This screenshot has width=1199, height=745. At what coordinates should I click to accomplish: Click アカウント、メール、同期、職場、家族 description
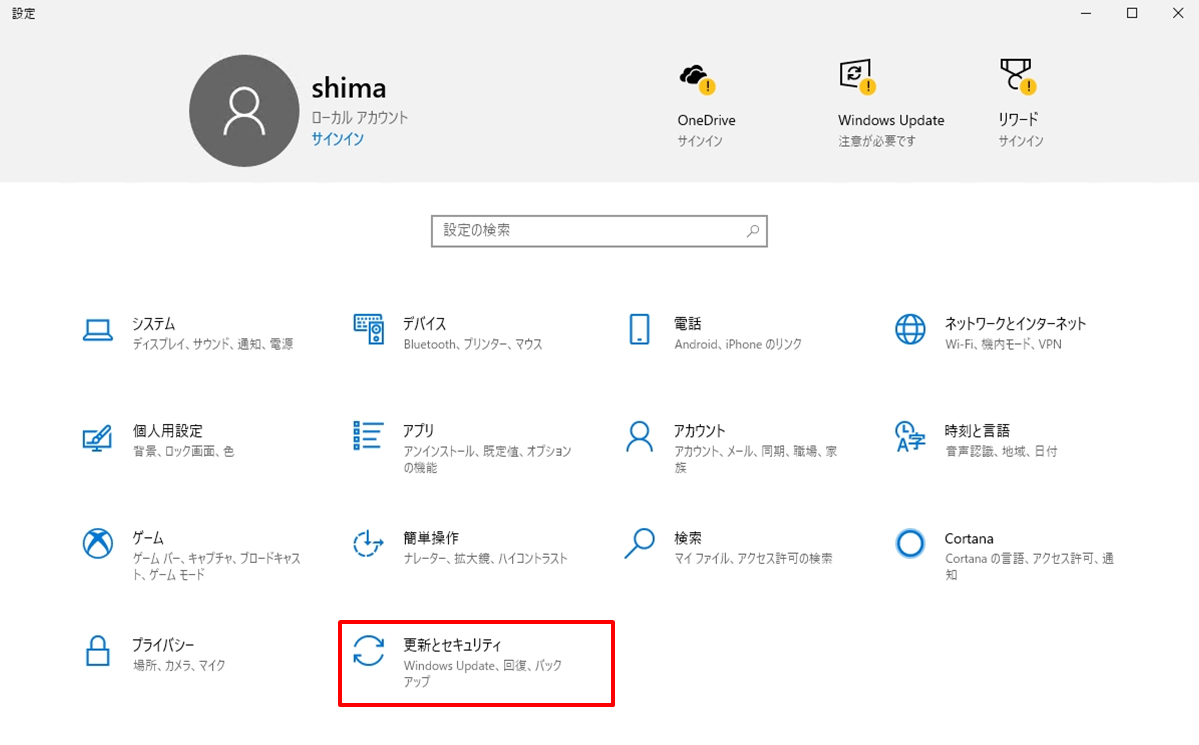[755, 459]
